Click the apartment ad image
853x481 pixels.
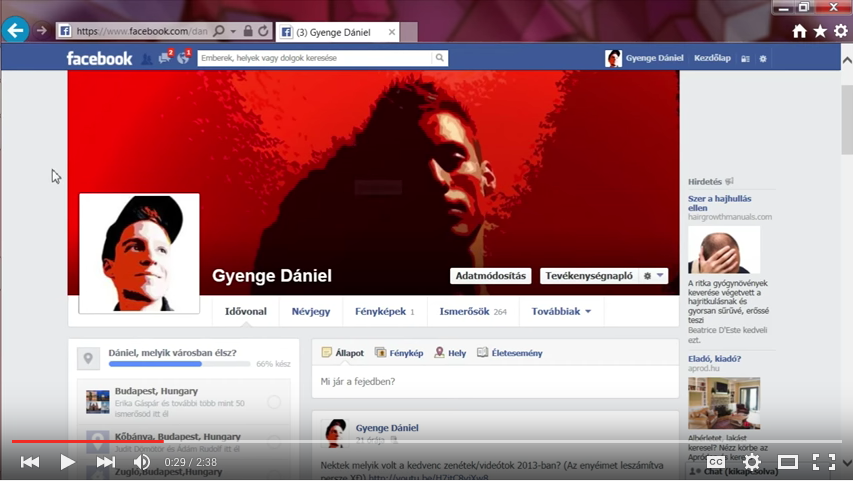coord(724,403)
